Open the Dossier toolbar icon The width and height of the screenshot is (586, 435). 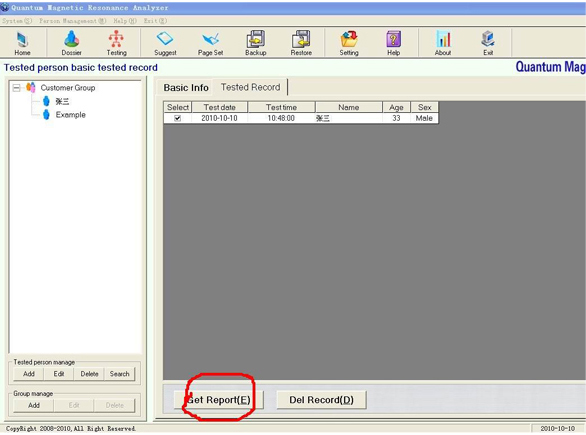[71, 39]
